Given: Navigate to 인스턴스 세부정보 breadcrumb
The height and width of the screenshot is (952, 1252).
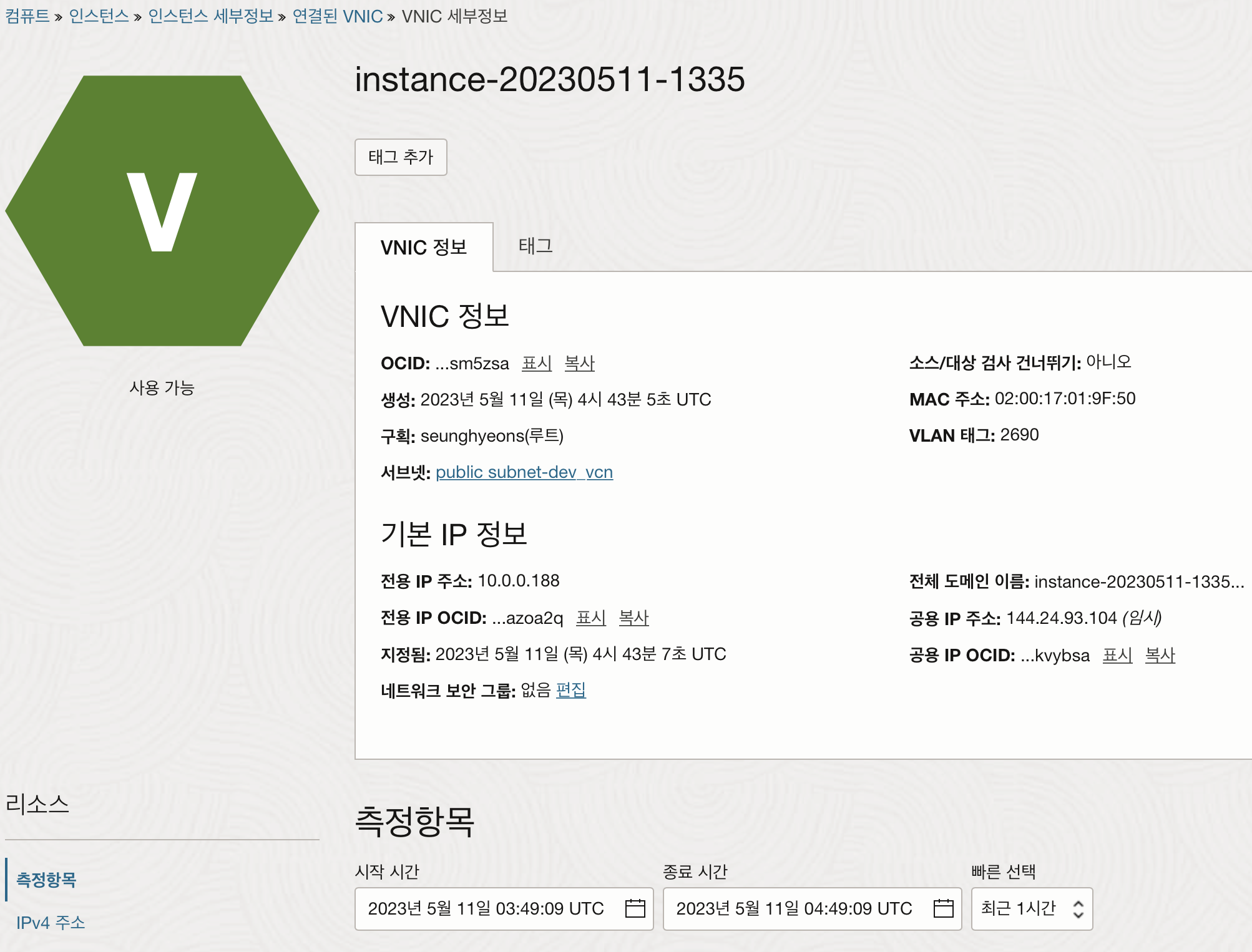Looking at the screenshot, I should click(210, 16).
